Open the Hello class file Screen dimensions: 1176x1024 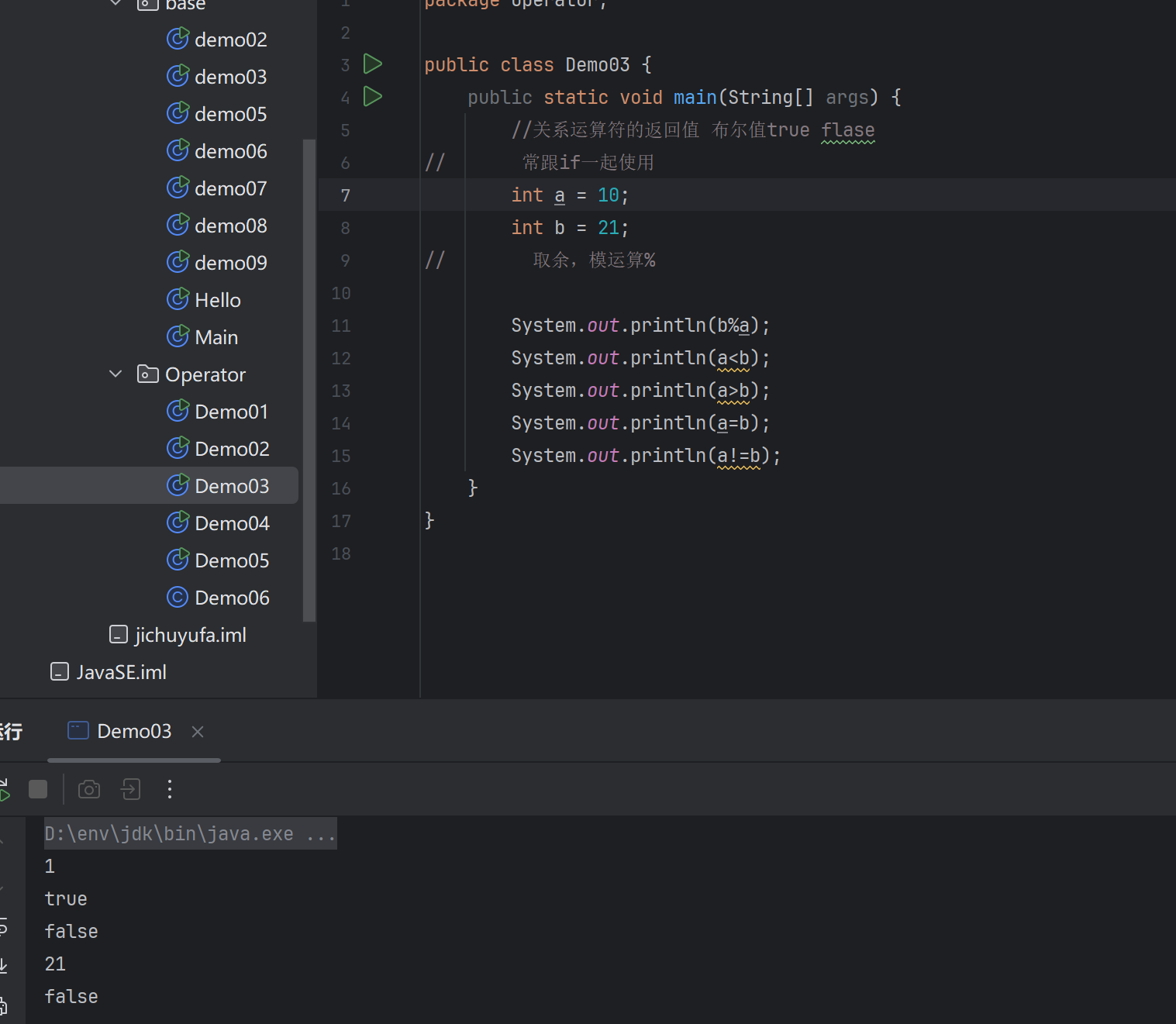pyautogui.click(x=218, y=300)
